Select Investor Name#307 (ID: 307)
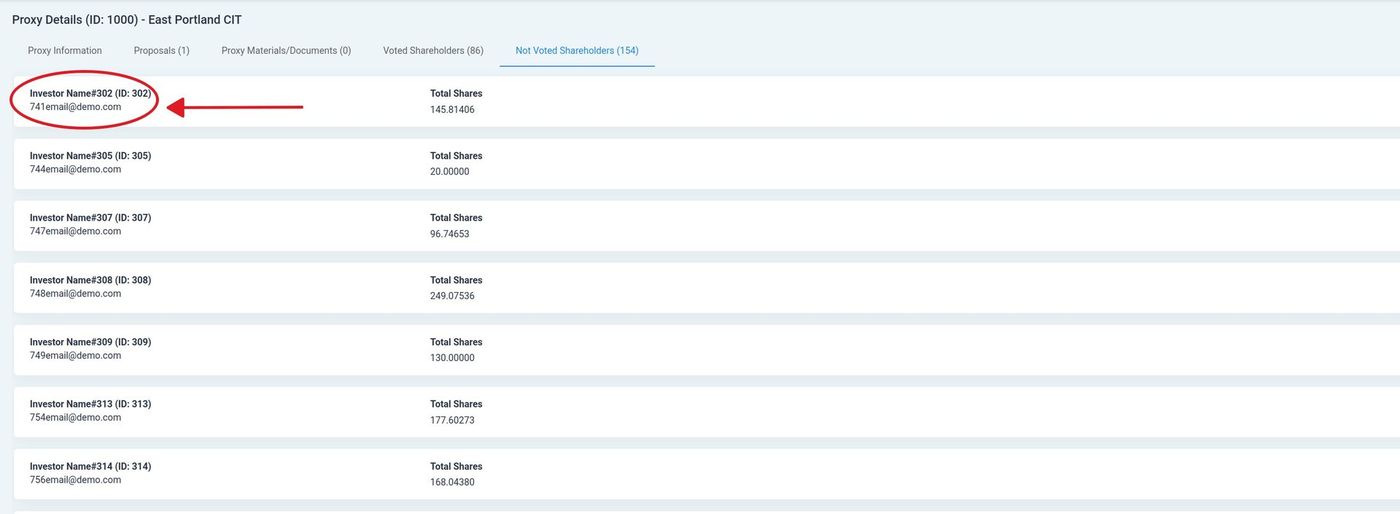The image size is (1400, 514). tap(90, 218)
